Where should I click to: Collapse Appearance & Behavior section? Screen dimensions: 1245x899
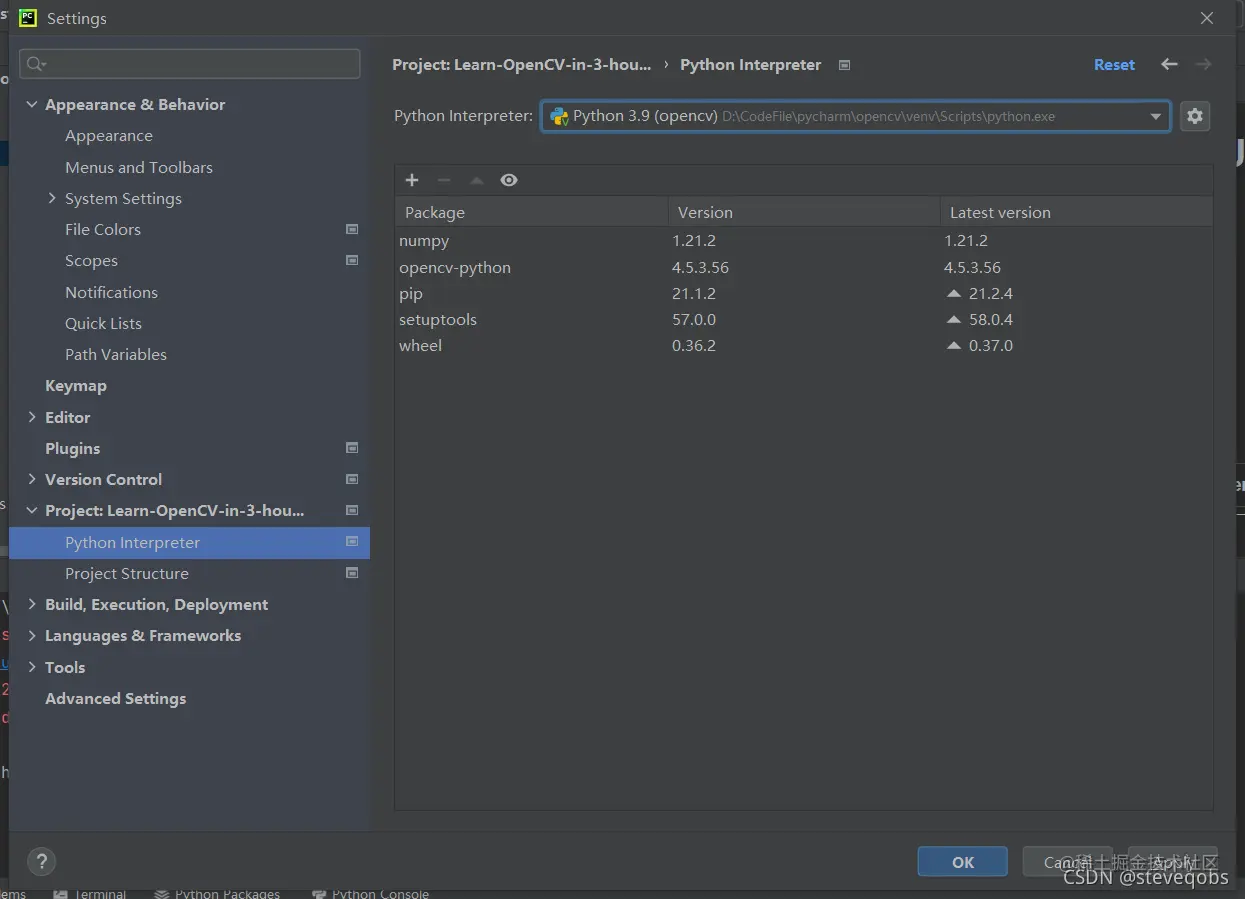click(31, 104)
